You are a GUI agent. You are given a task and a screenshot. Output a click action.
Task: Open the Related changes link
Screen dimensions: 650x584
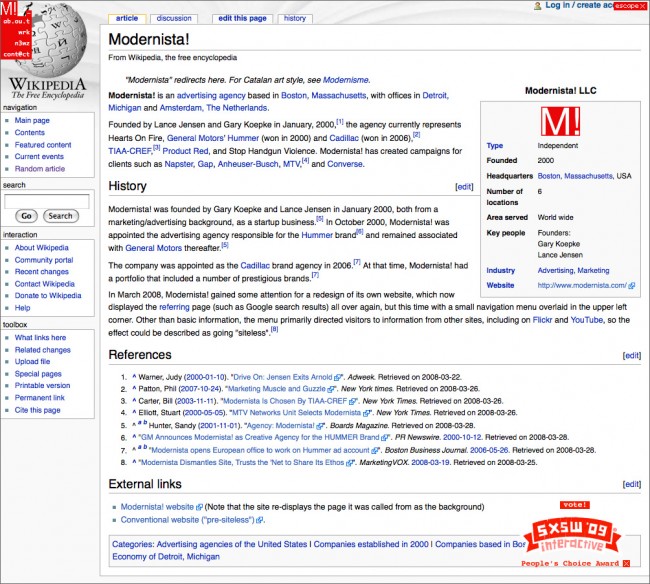coord(43,350)
